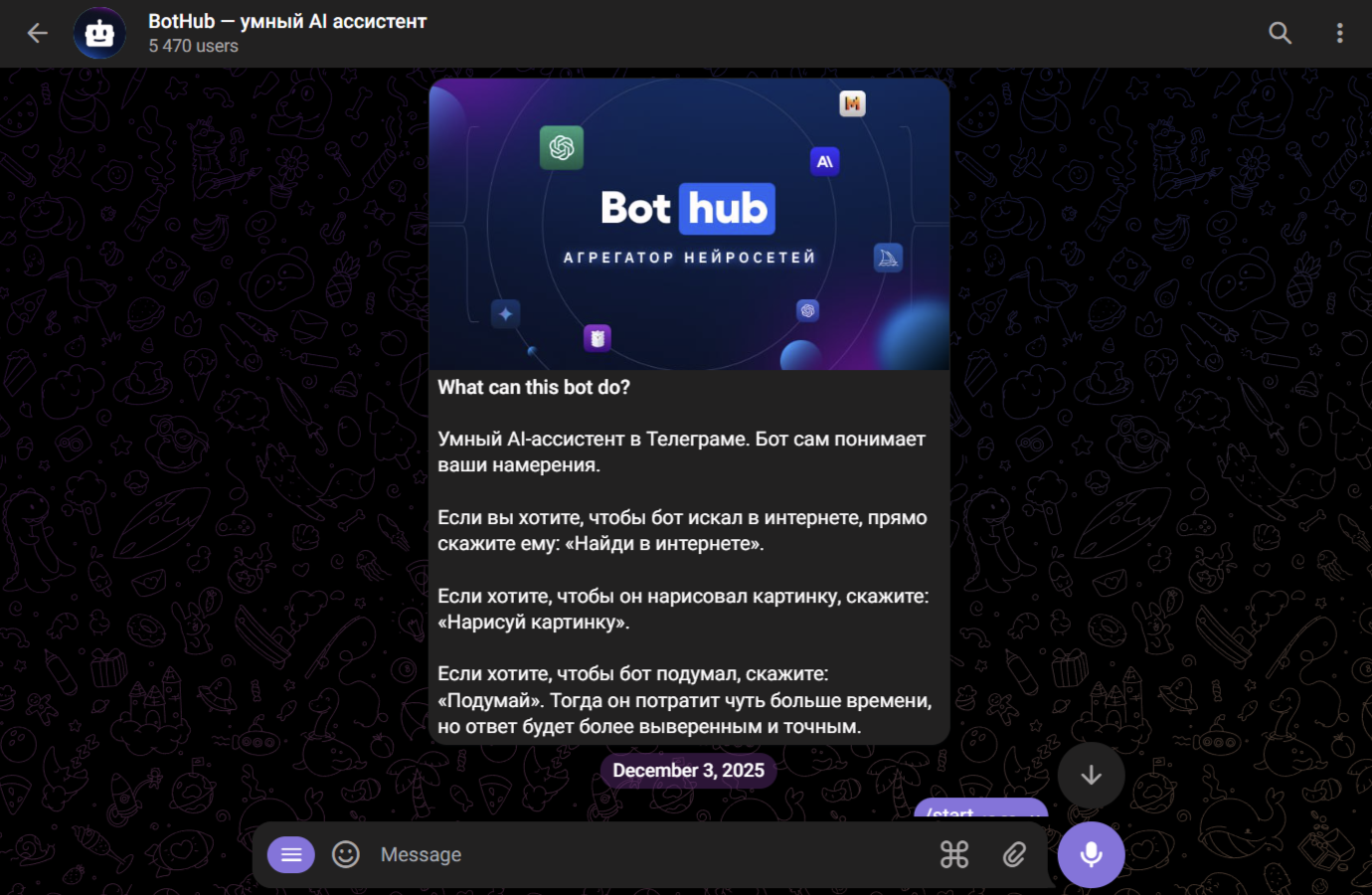This screenshot has width=1372, height=895.
Task: Click the keyboard shortcuts icon
Action: [953, 853]
